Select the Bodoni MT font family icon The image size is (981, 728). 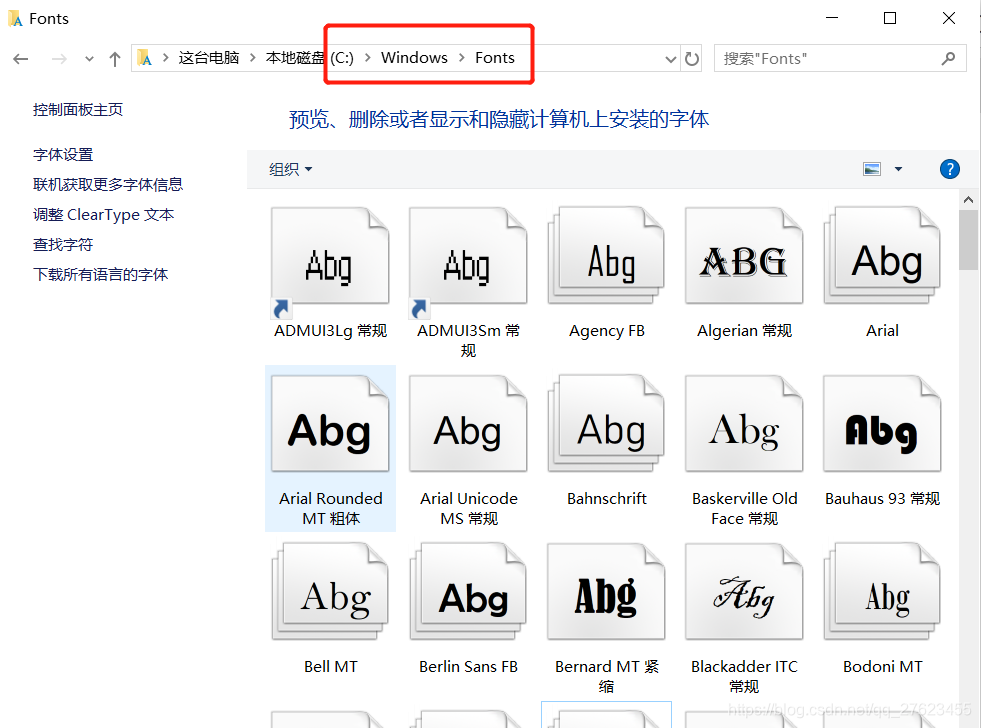[x=882, y=592]
